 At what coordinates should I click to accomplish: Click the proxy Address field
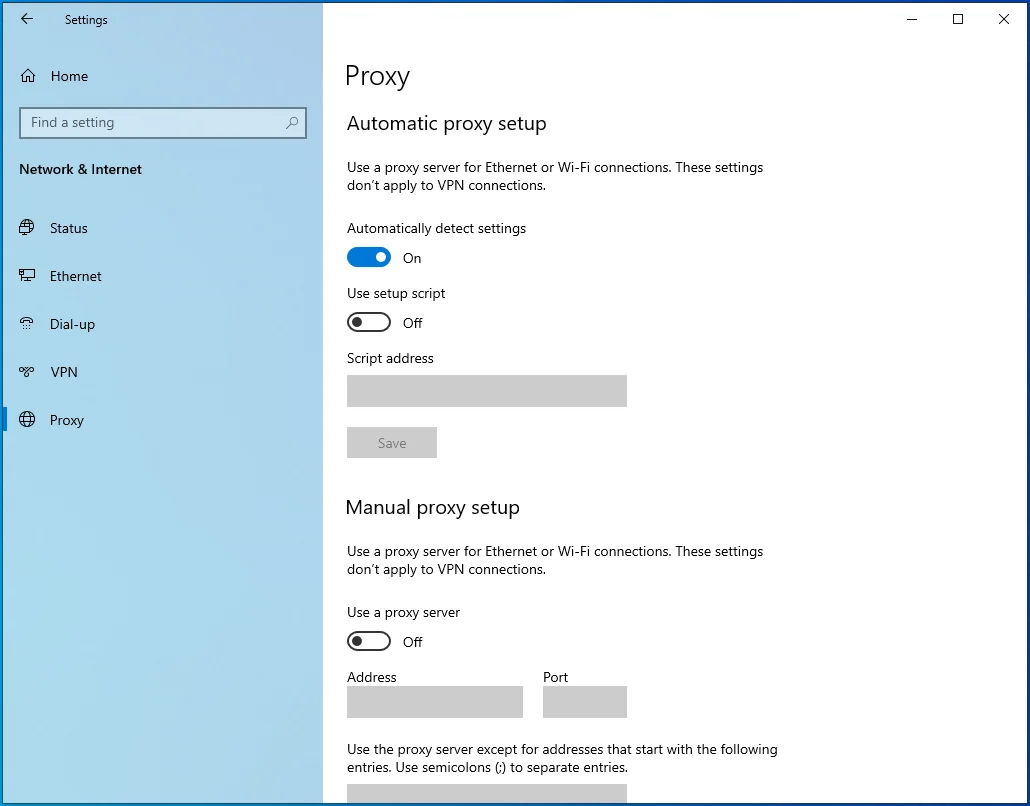pyautogui.click(x=435, y=702)
